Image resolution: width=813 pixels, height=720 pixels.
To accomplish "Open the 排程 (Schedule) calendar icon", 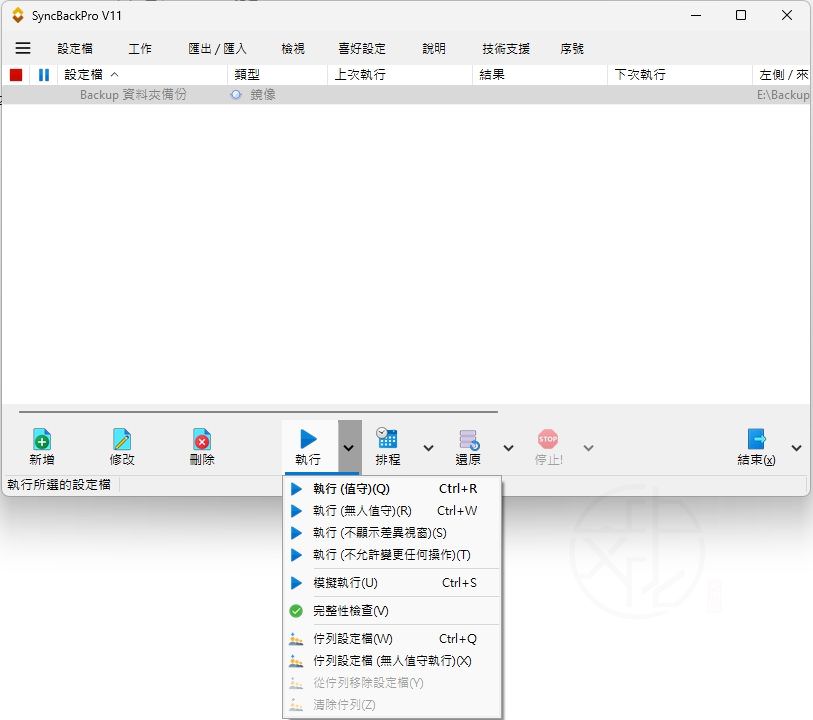I will point(387,439).
